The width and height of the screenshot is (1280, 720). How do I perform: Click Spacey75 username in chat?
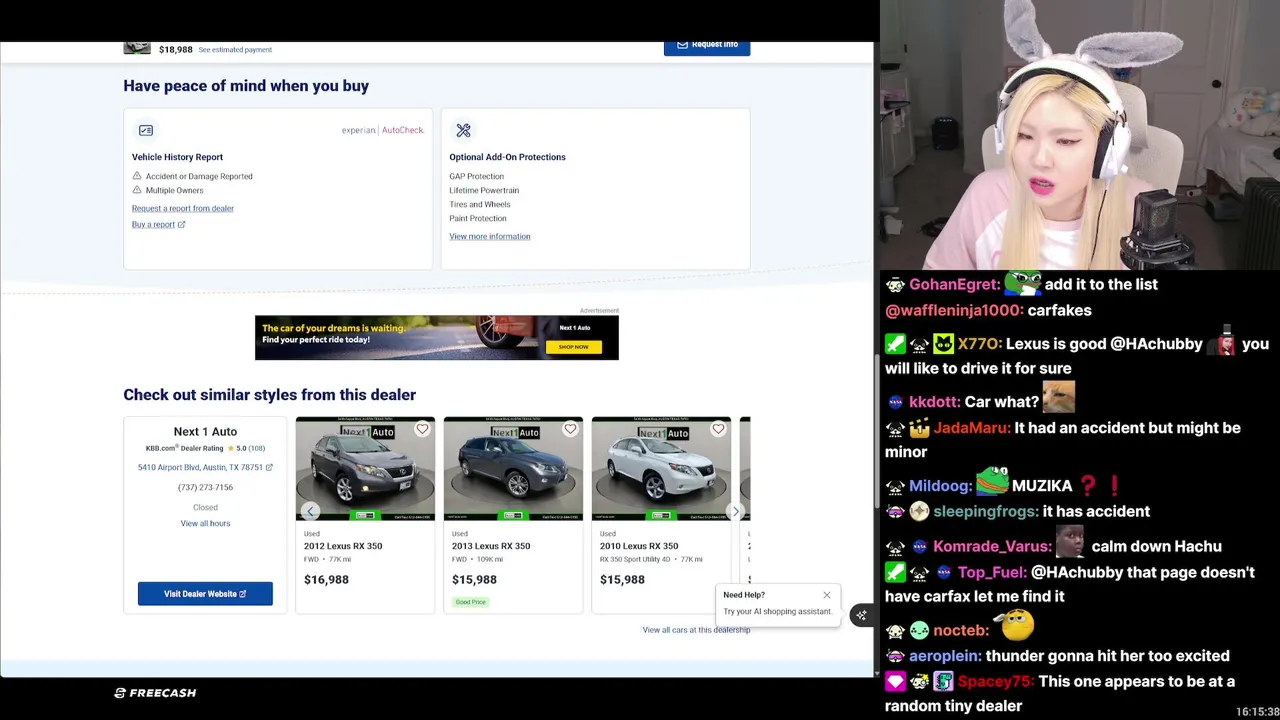pyautogui.click(x=996, y=681)
